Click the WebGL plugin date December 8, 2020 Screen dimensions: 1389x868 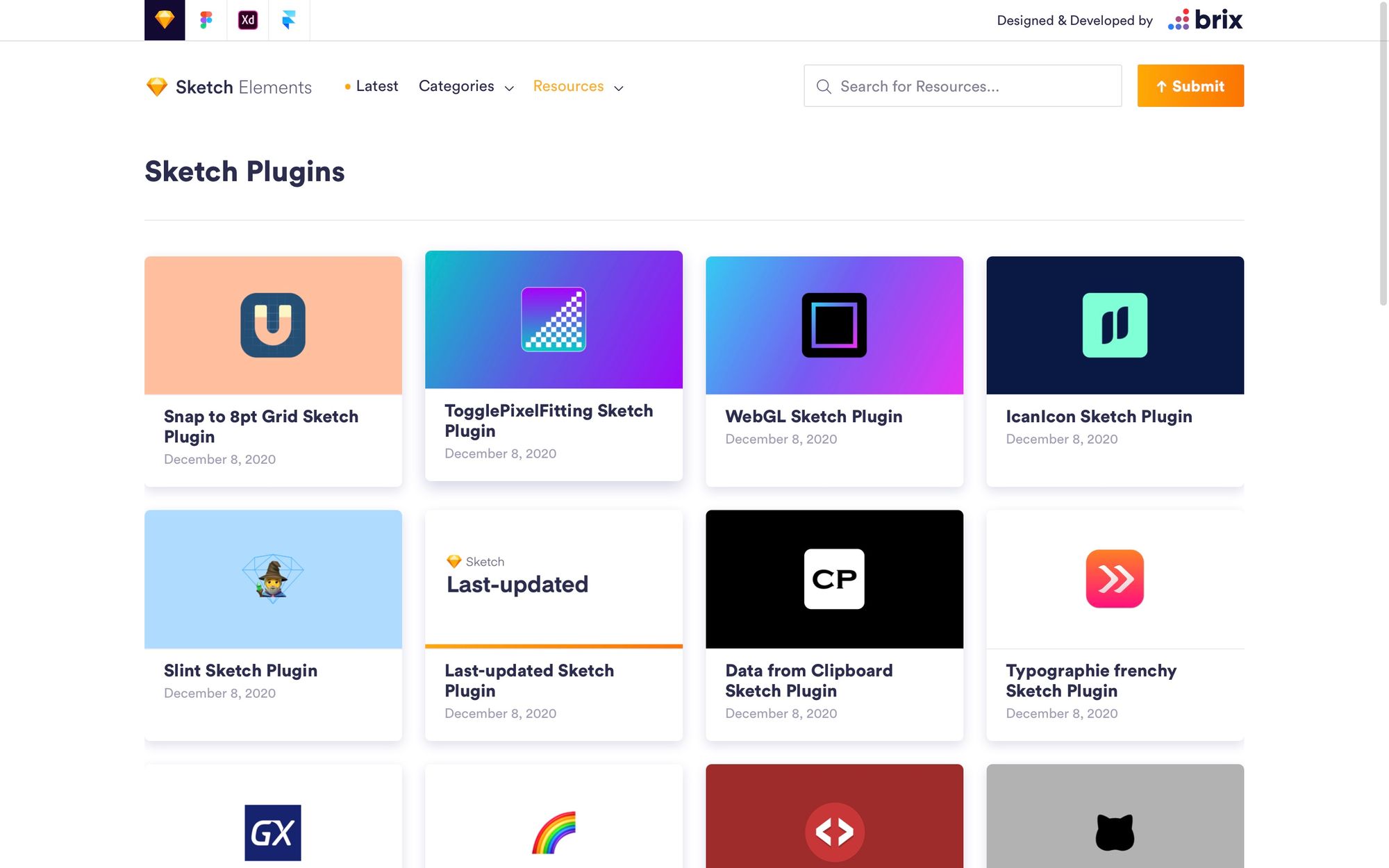[x=781, y=439]
